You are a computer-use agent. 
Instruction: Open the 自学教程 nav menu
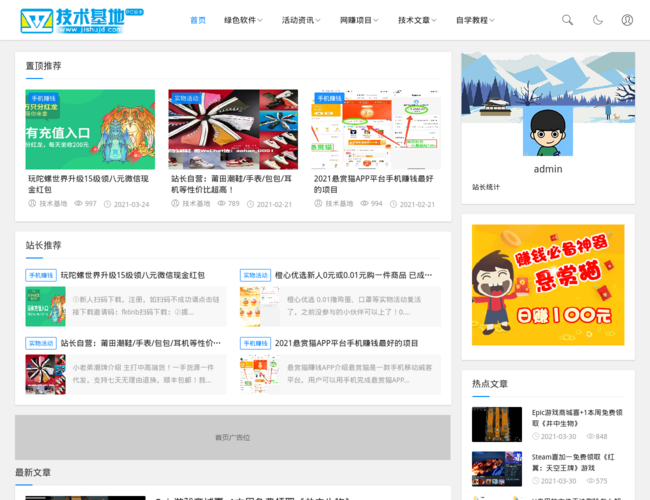pyautogui.click(x=475, y=20)
